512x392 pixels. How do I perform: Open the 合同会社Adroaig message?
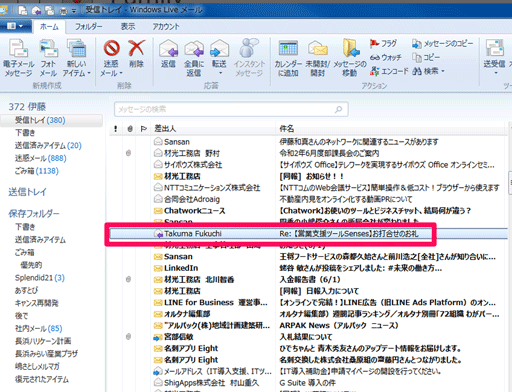pyautogui.click(x=307, y=199)
